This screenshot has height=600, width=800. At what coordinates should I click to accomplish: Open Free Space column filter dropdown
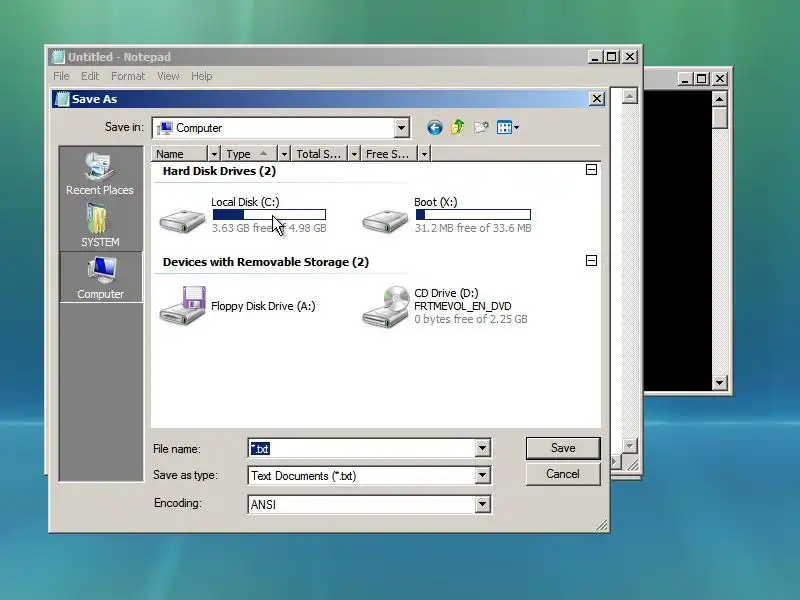(424, 154)
